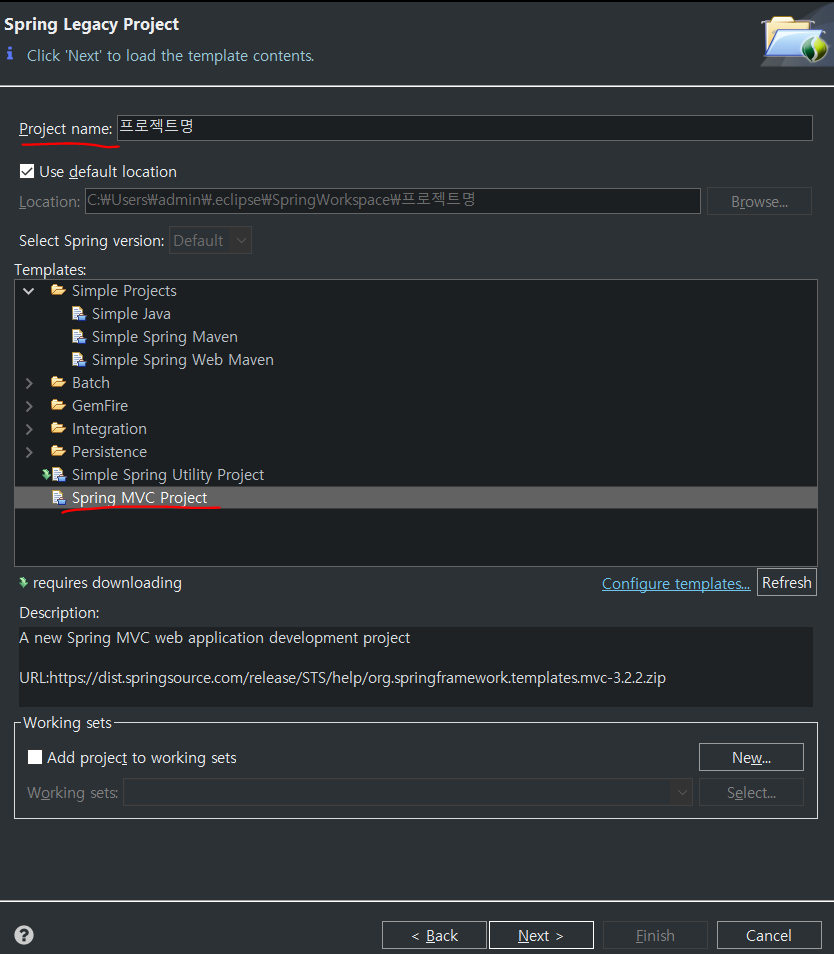The image size is (834, 954).
Task: Click the requires downloading green arrow icon
Action: 24,582
